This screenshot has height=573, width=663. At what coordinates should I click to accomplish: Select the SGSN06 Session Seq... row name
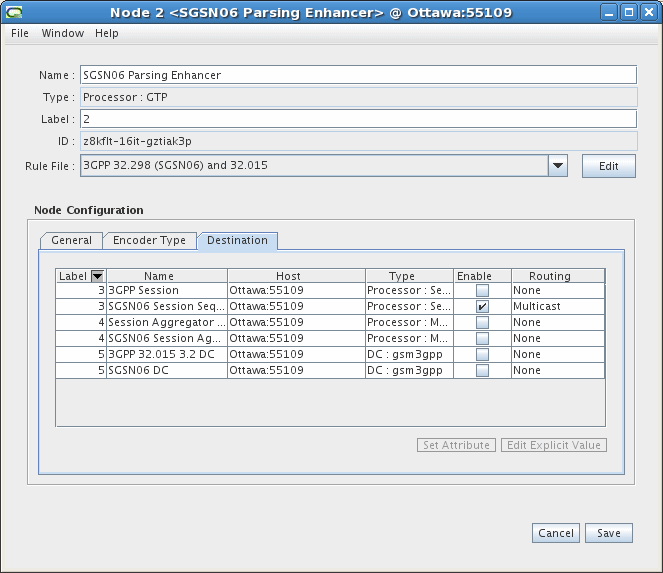coord(167,307)
